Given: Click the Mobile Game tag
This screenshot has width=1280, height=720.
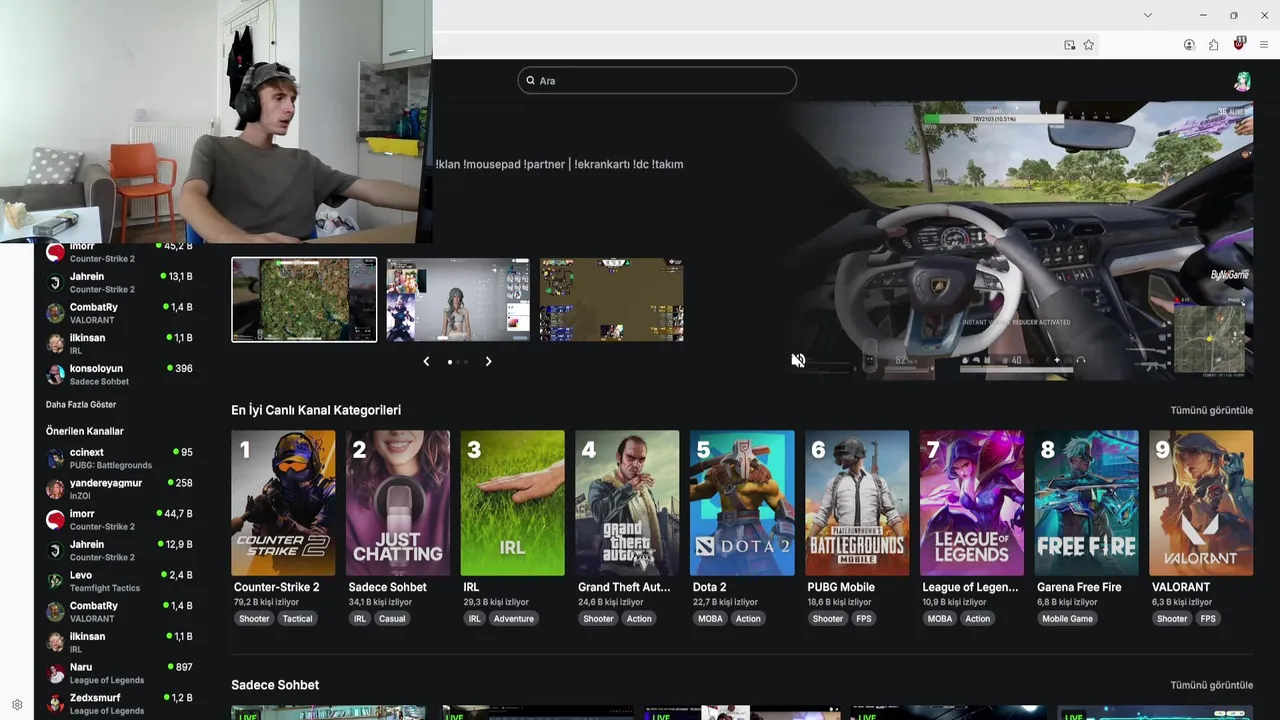Looking at the screenshot, I should [x=1068, y=619].
